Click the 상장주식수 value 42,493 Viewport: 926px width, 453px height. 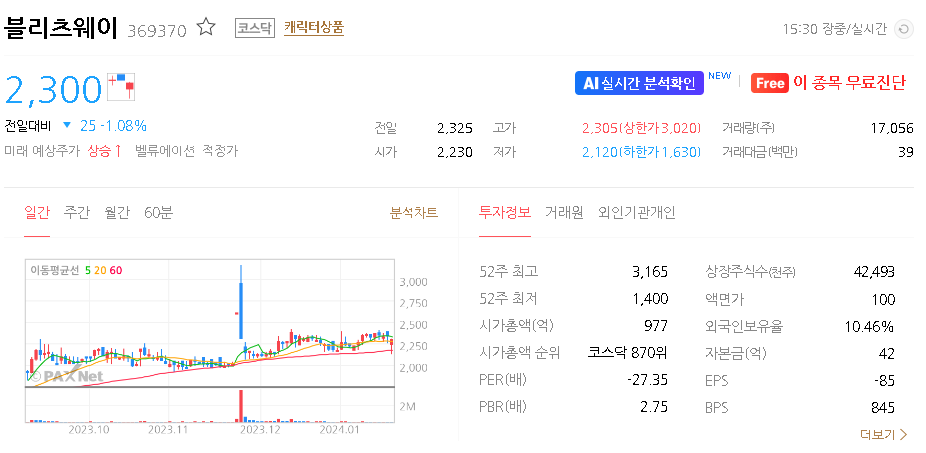click(x=874, y=272)
